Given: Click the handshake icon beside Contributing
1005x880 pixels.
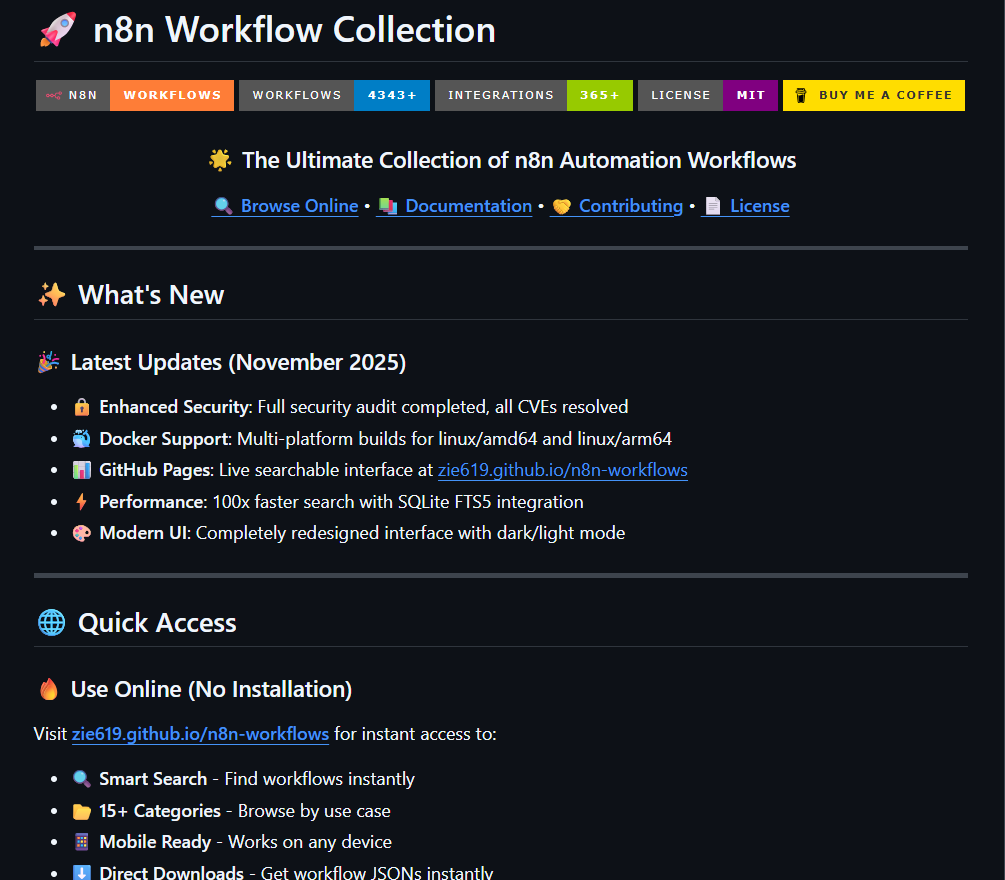Looking at the screenshot, I should [561, 206].
